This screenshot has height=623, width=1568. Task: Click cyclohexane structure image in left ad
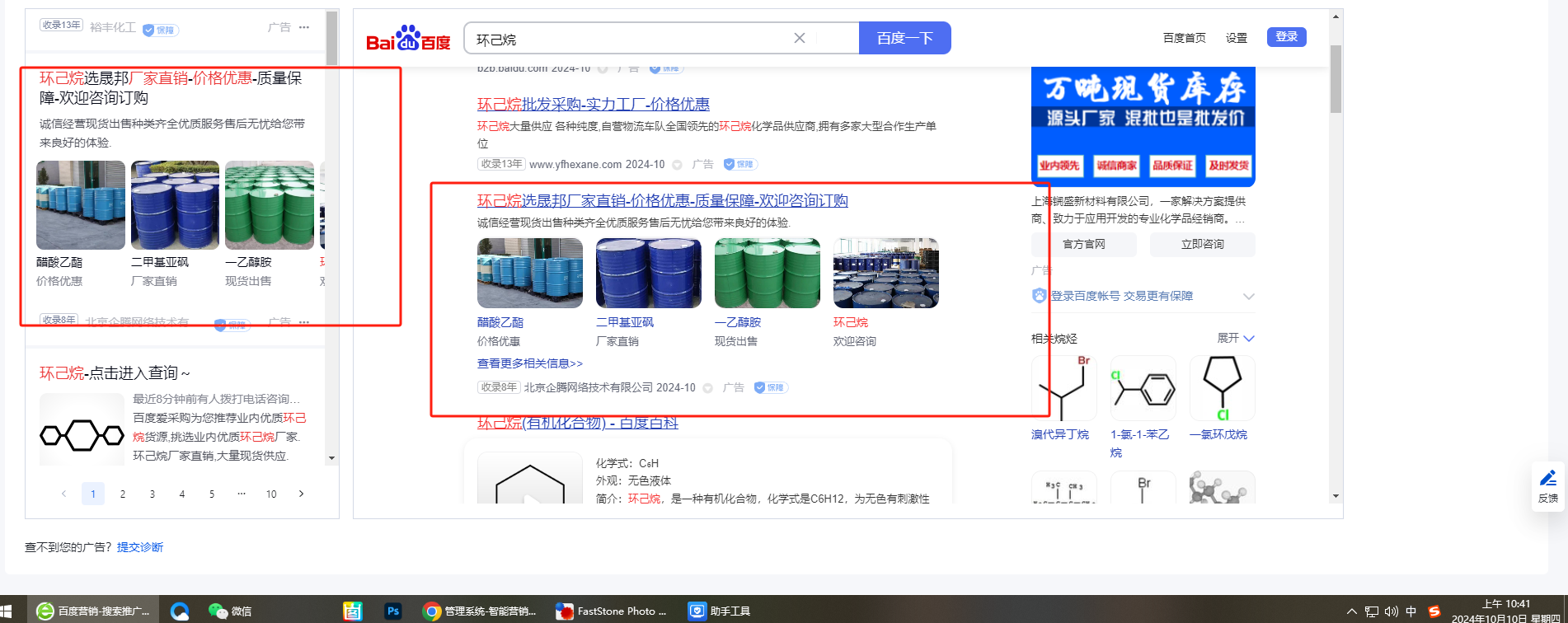pos(82,431)
